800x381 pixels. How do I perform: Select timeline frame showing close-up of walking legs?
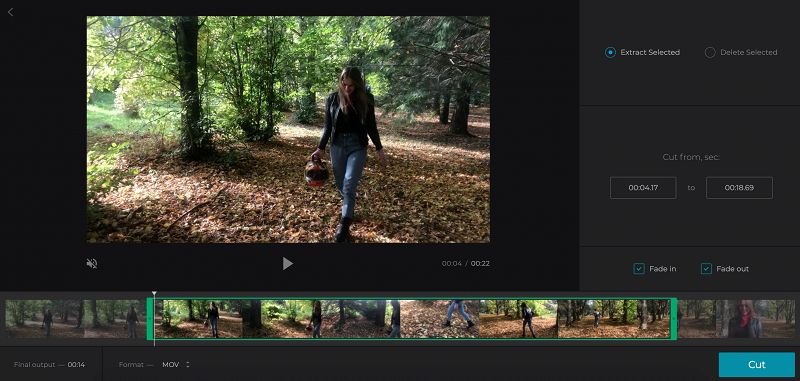440,319
